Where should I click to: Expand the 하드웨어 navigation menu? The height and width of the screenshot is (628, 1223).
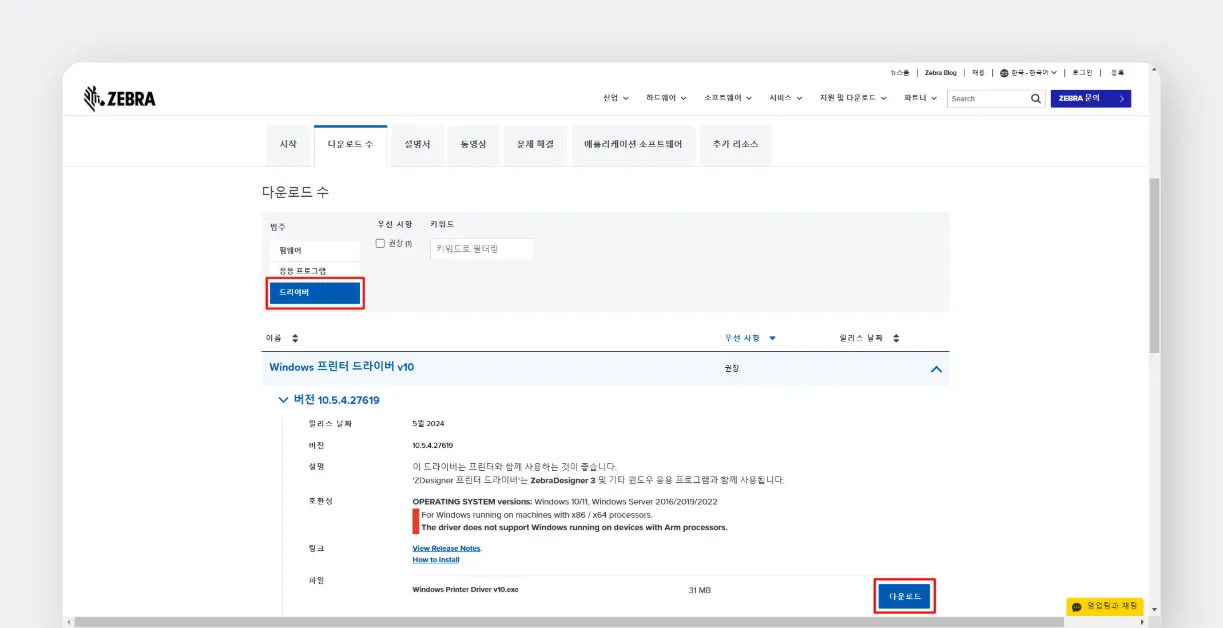(x=667, y=98)
